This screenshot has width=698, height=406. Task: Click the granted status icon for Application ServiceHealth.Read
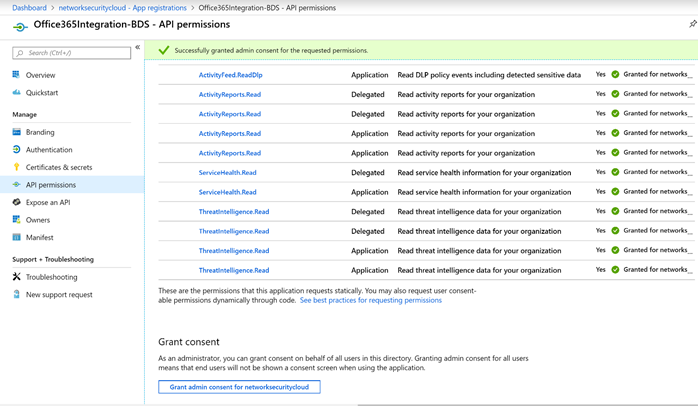[615, 191]
